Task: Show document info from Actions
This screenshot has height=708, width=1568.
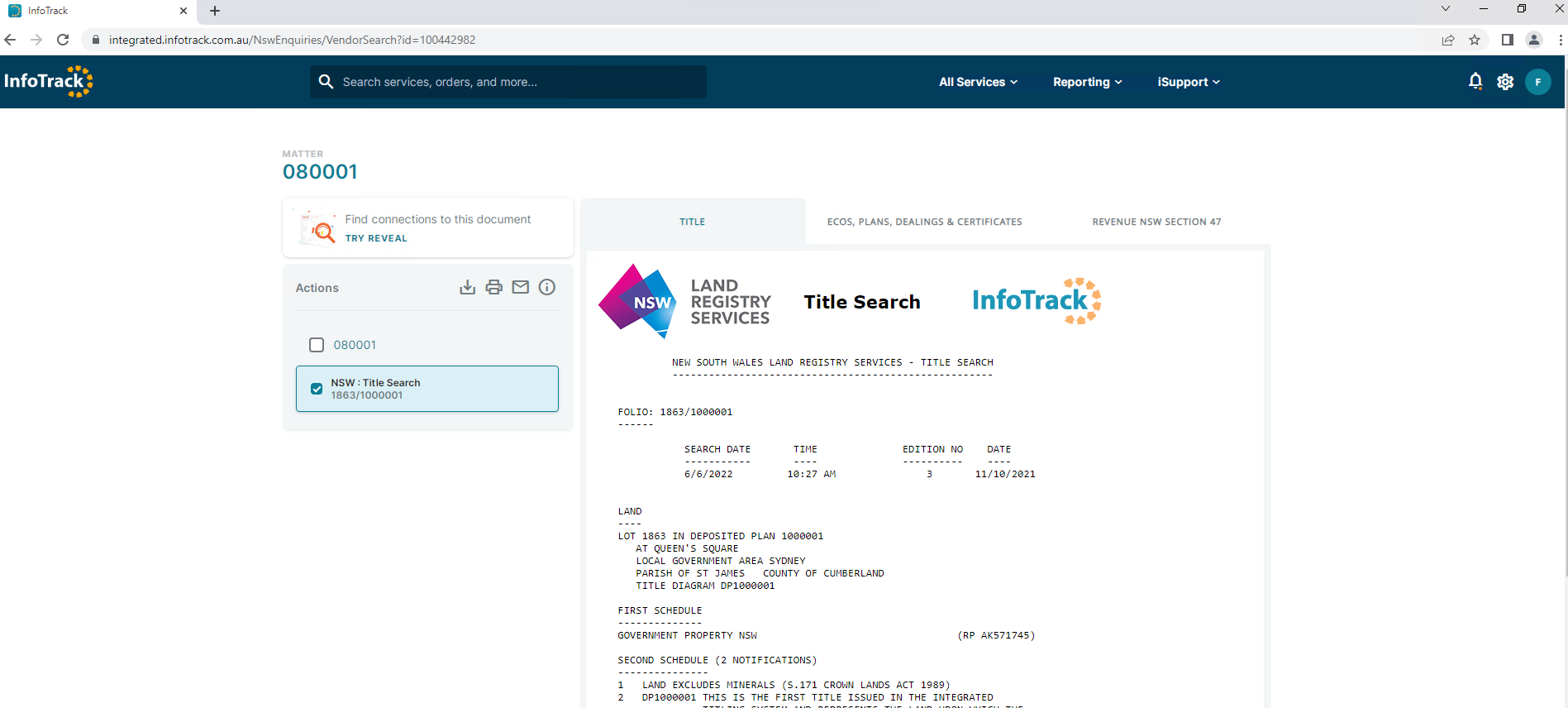Action: 547,287
